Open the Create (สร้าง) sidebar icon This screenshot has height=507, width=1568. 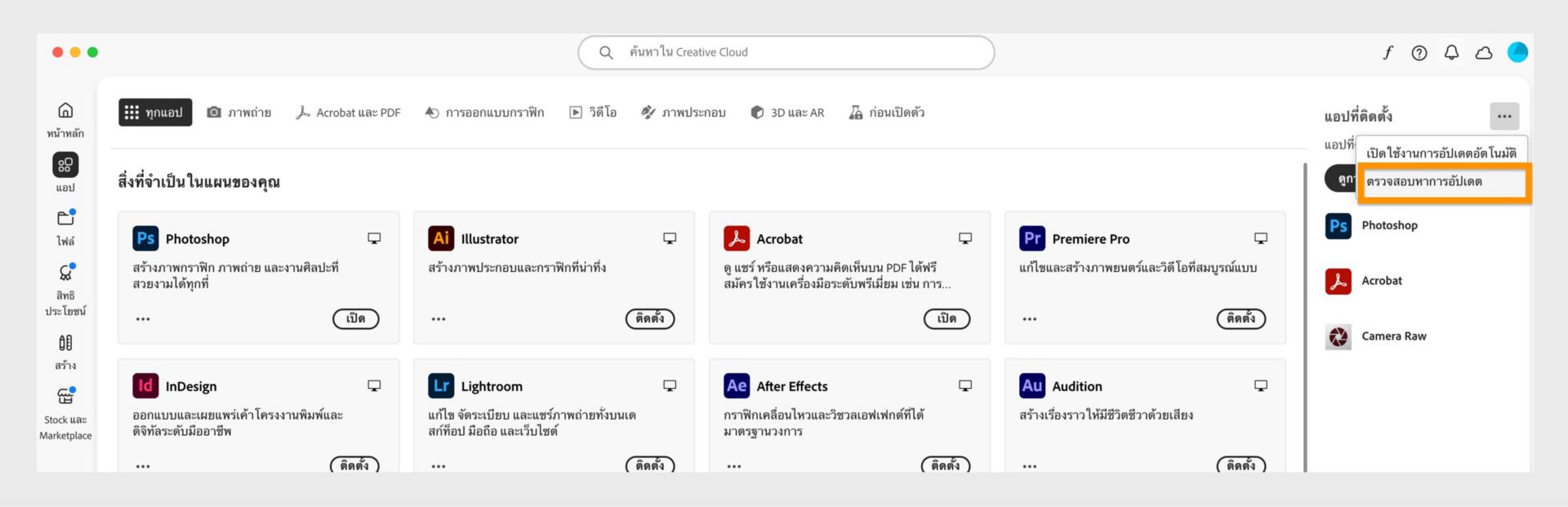click(65, 343)
